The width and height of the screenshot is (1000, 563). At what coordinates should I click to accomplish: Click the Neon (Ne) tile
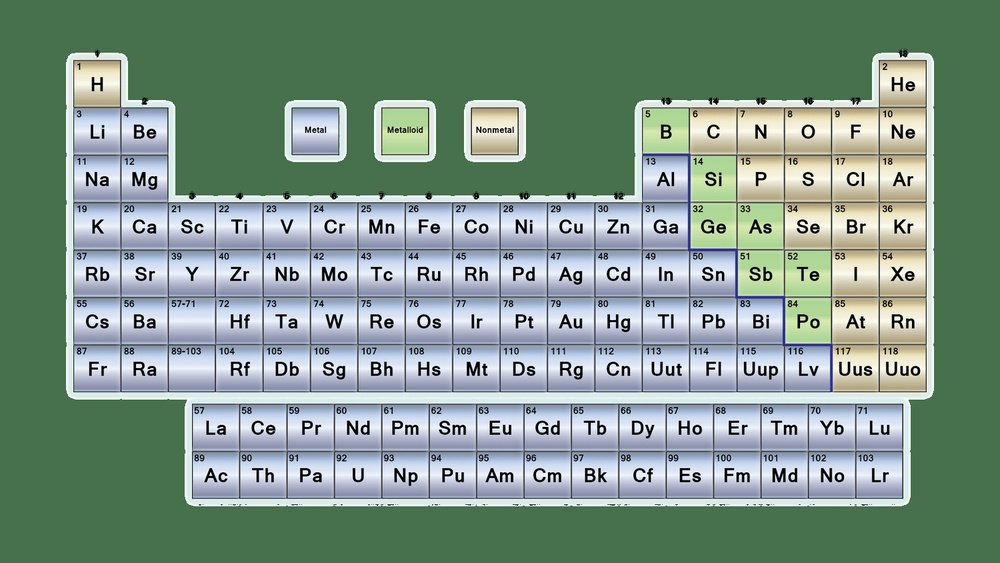902,131
